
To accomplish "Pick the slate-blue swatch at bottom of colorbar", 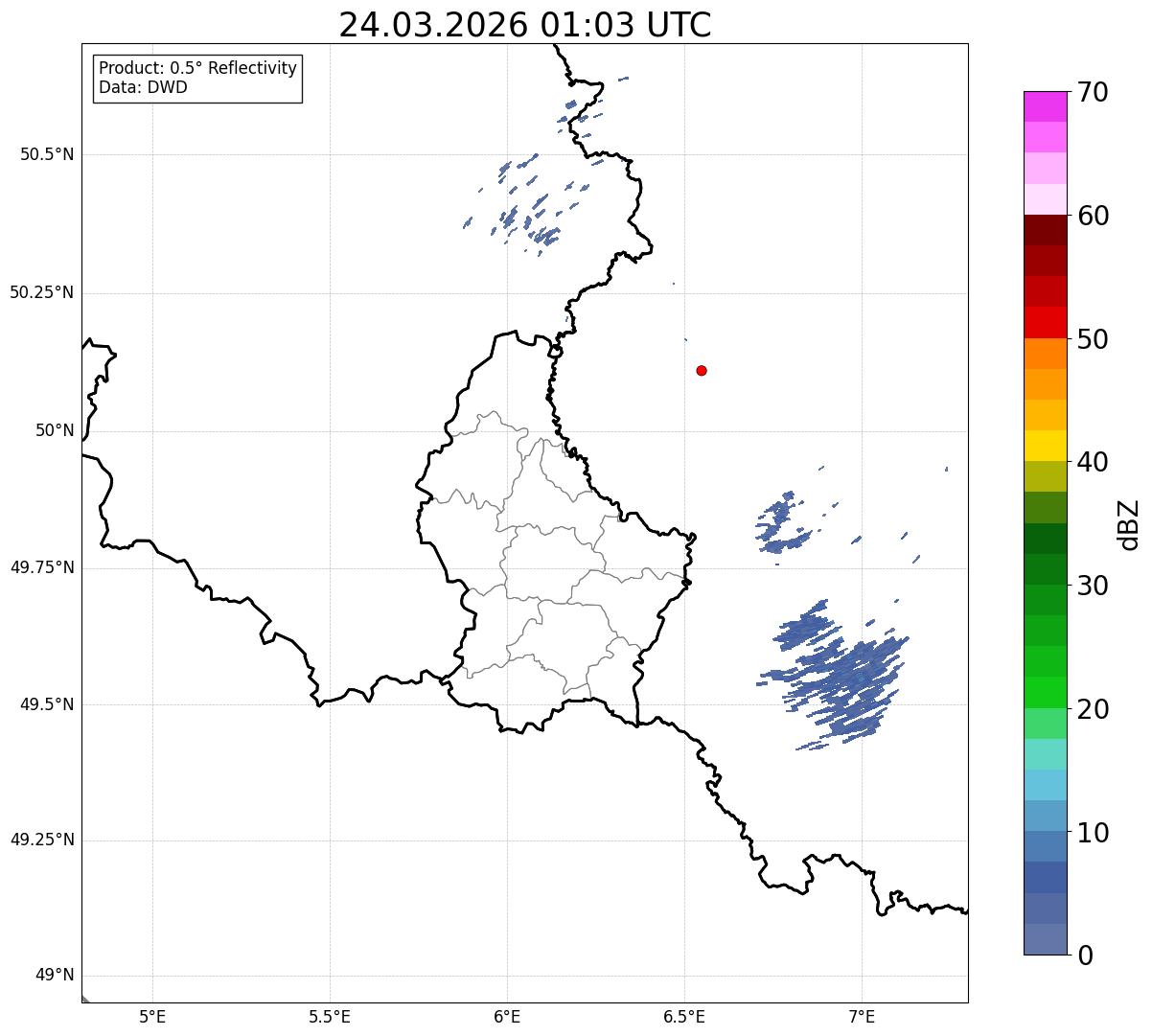I will point(1044,939).
